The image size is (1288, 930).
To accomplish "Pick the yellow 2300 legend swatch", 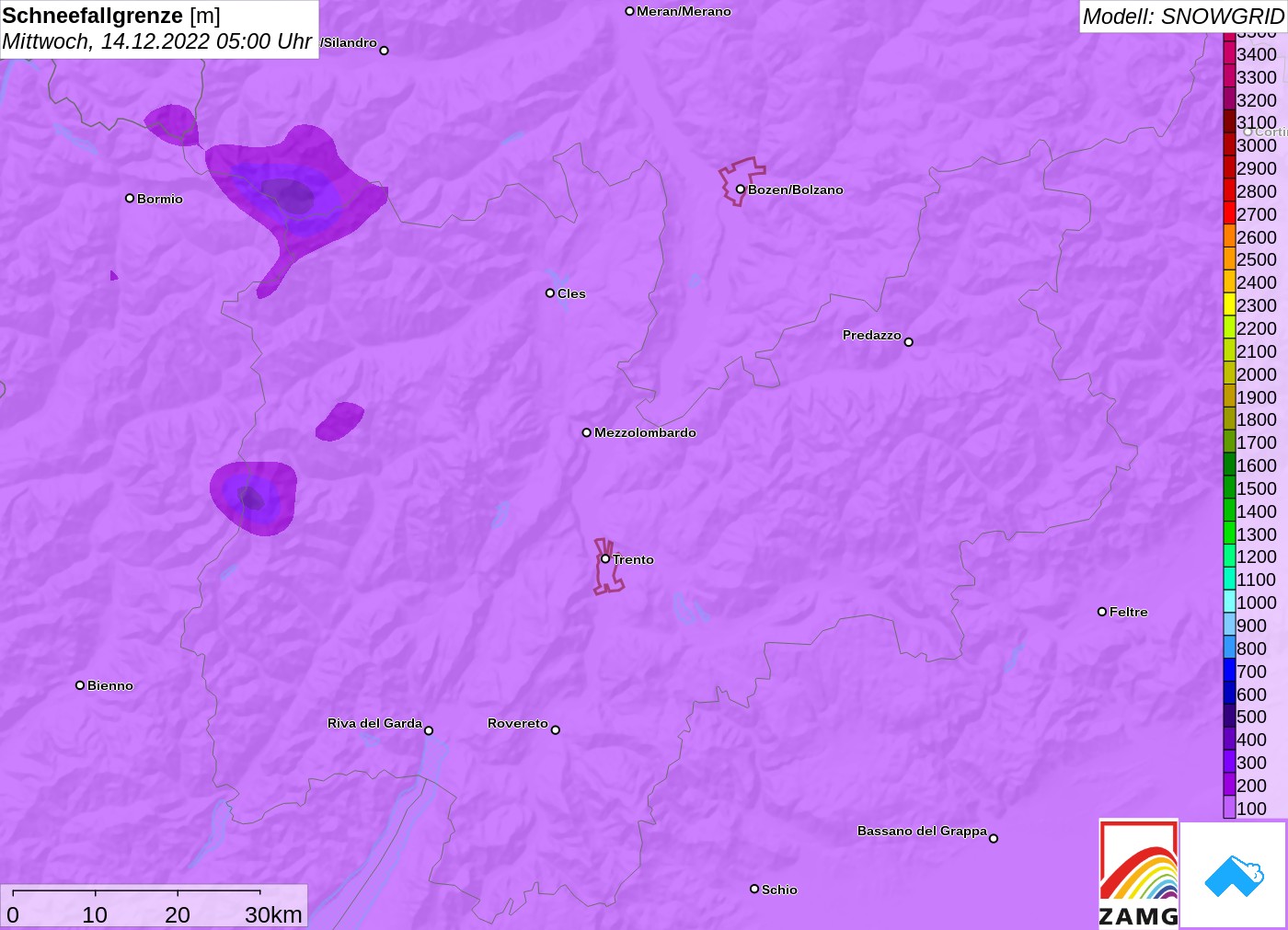I will [x=1229, y=304].
